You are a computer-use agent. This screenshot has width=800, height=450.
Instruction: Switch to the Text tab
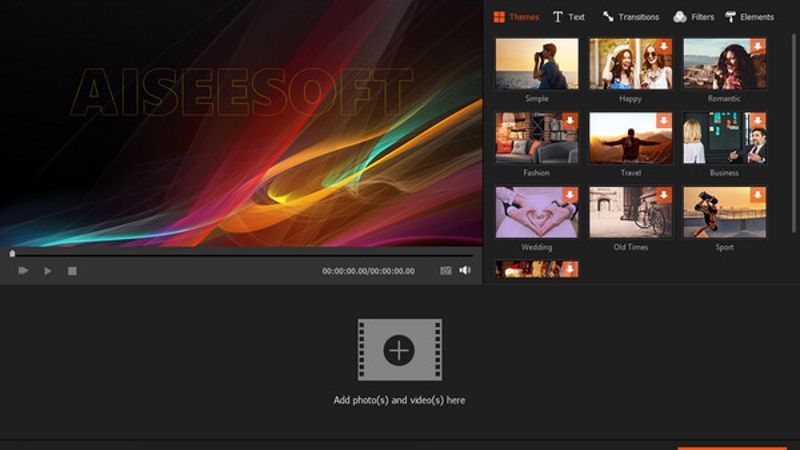pos(568,17)
